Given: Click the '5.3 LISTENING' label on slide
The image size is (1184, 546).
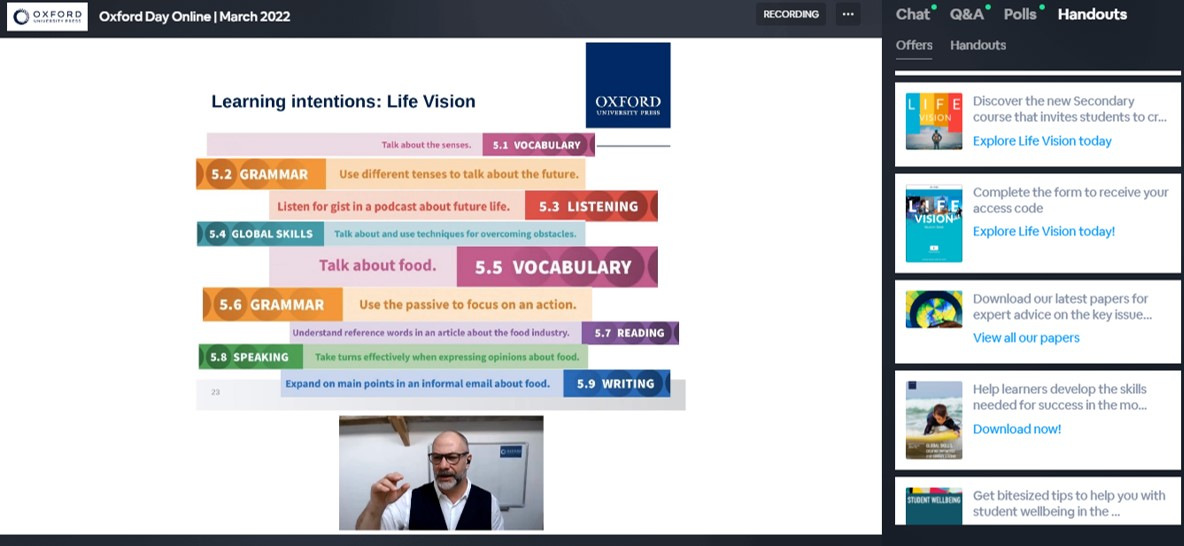Looking at the screenshot, I should (x=590, y=206).
